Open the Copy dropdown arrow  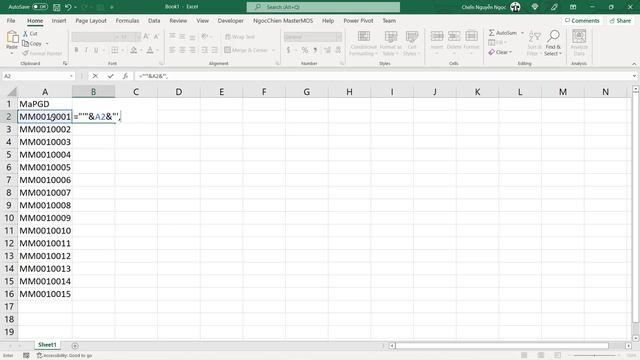47,43
